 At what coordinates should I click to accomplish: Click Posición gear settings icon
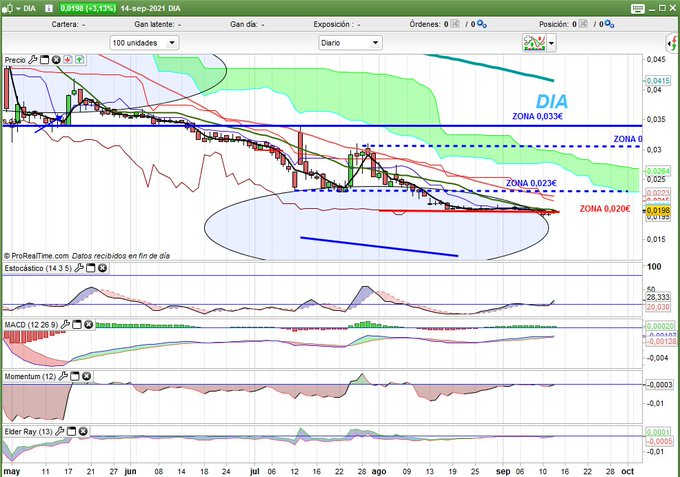(x=609, y=24)
